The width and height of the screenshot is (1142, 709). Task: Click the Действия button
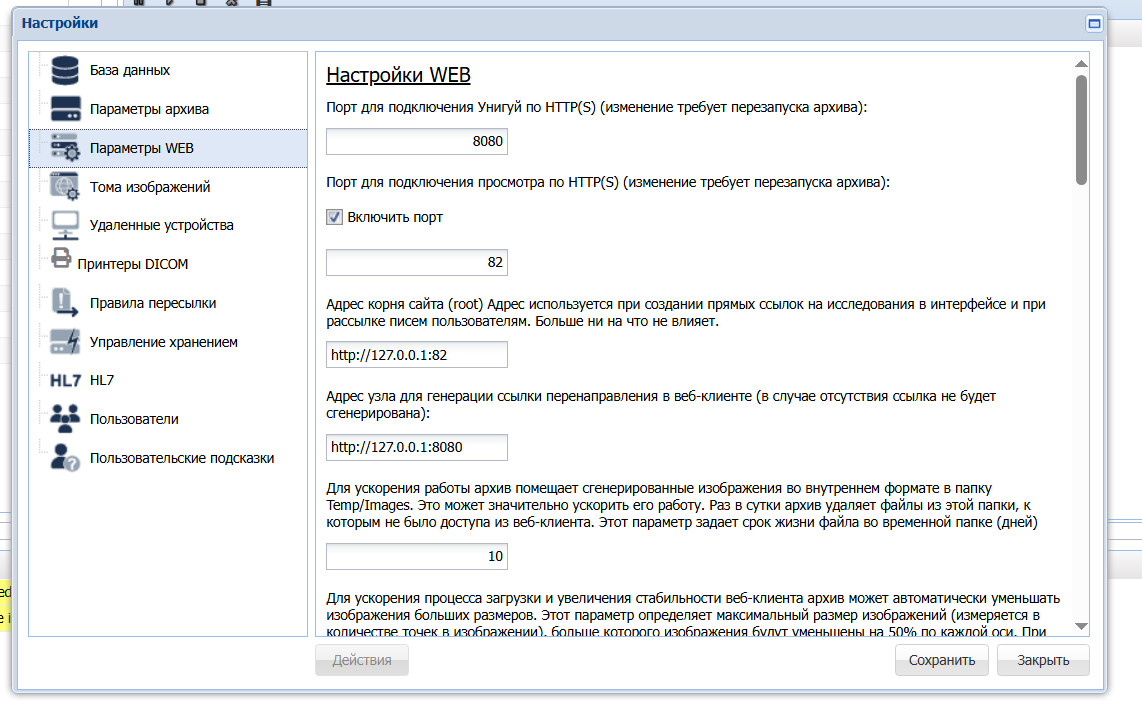[362, 660]
